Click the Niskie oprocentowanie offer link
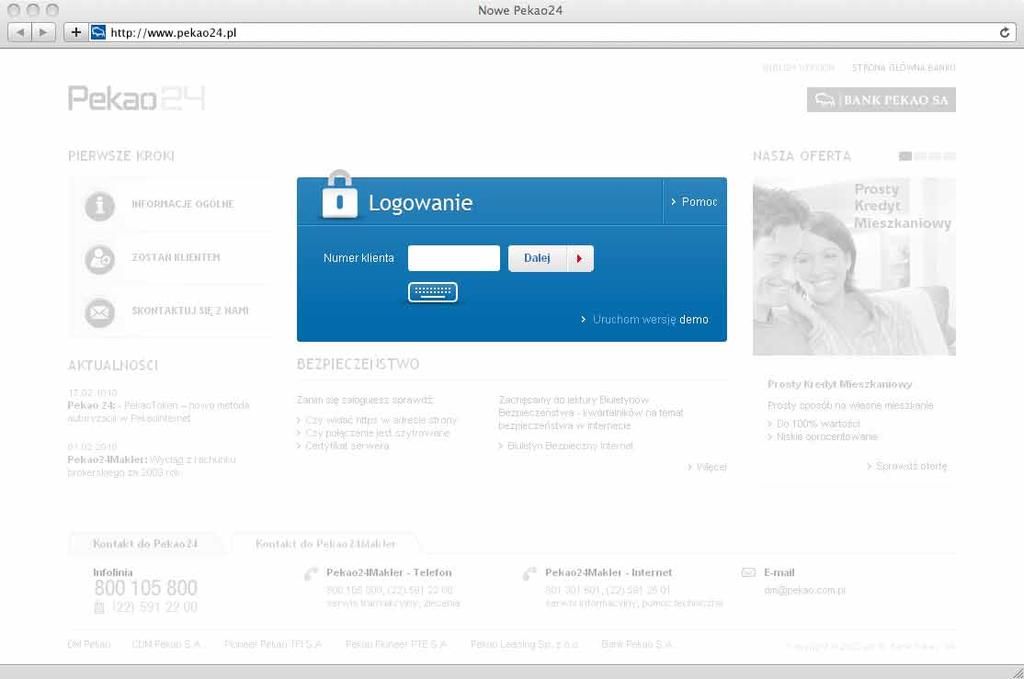 coord(822,437)
